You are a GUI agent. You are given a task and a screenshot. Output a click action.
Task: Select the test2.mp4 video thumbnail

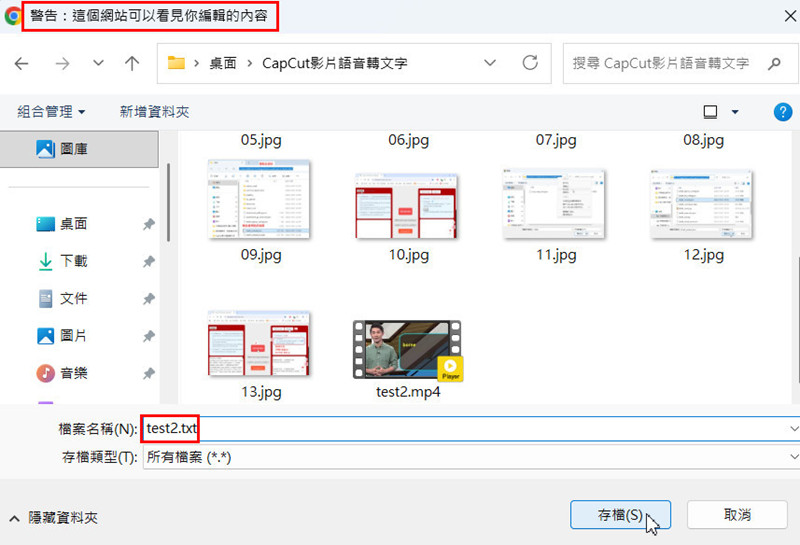point(407,350)
